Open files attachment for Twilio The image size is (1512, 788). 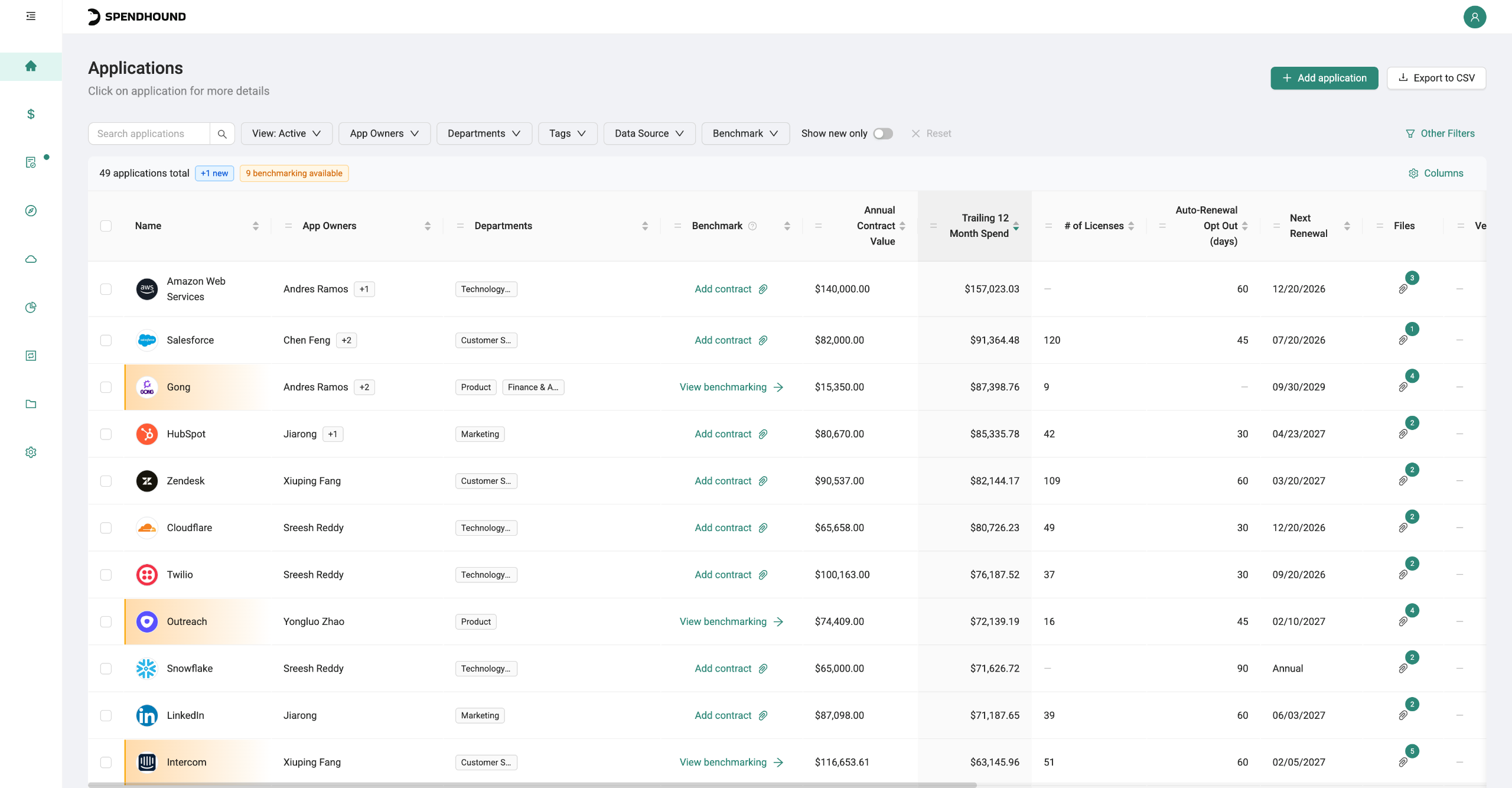click(x=1403, y=575)
